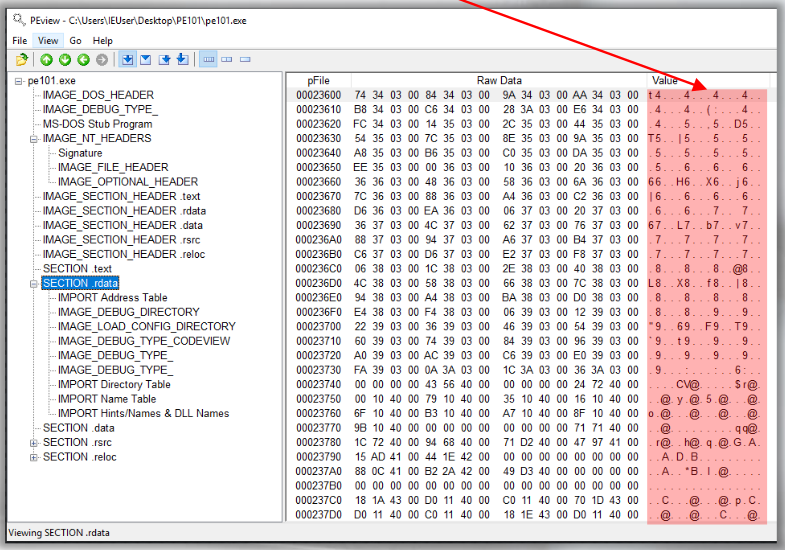Click the green back arrow icon

tap(84, 60)
